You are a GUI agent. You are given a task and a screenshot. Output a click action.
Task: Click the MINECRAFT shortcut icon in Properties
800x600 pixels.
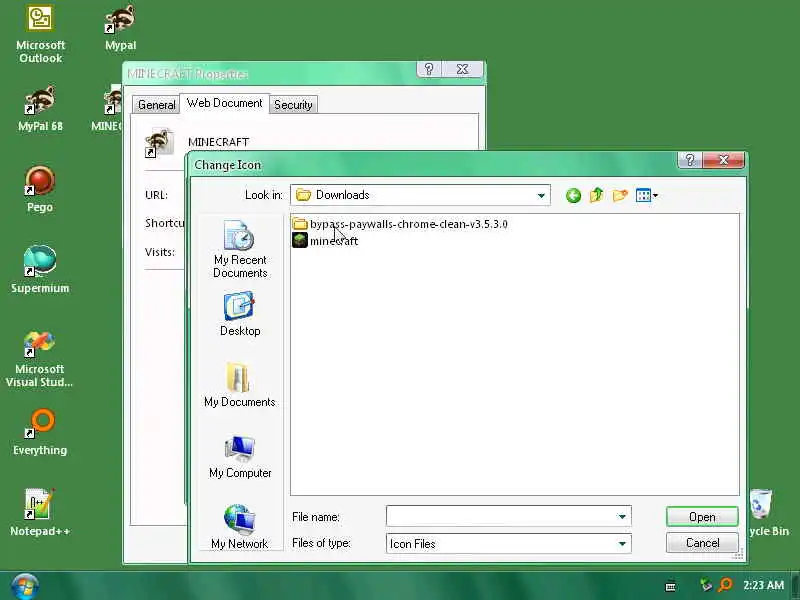(159, 142)
